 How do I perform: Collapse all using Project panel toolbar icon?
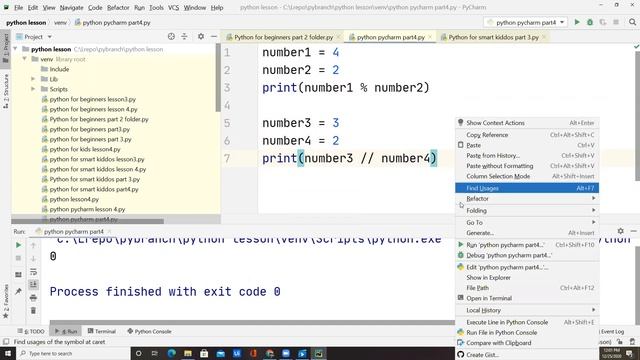click(x=184, y=37)
